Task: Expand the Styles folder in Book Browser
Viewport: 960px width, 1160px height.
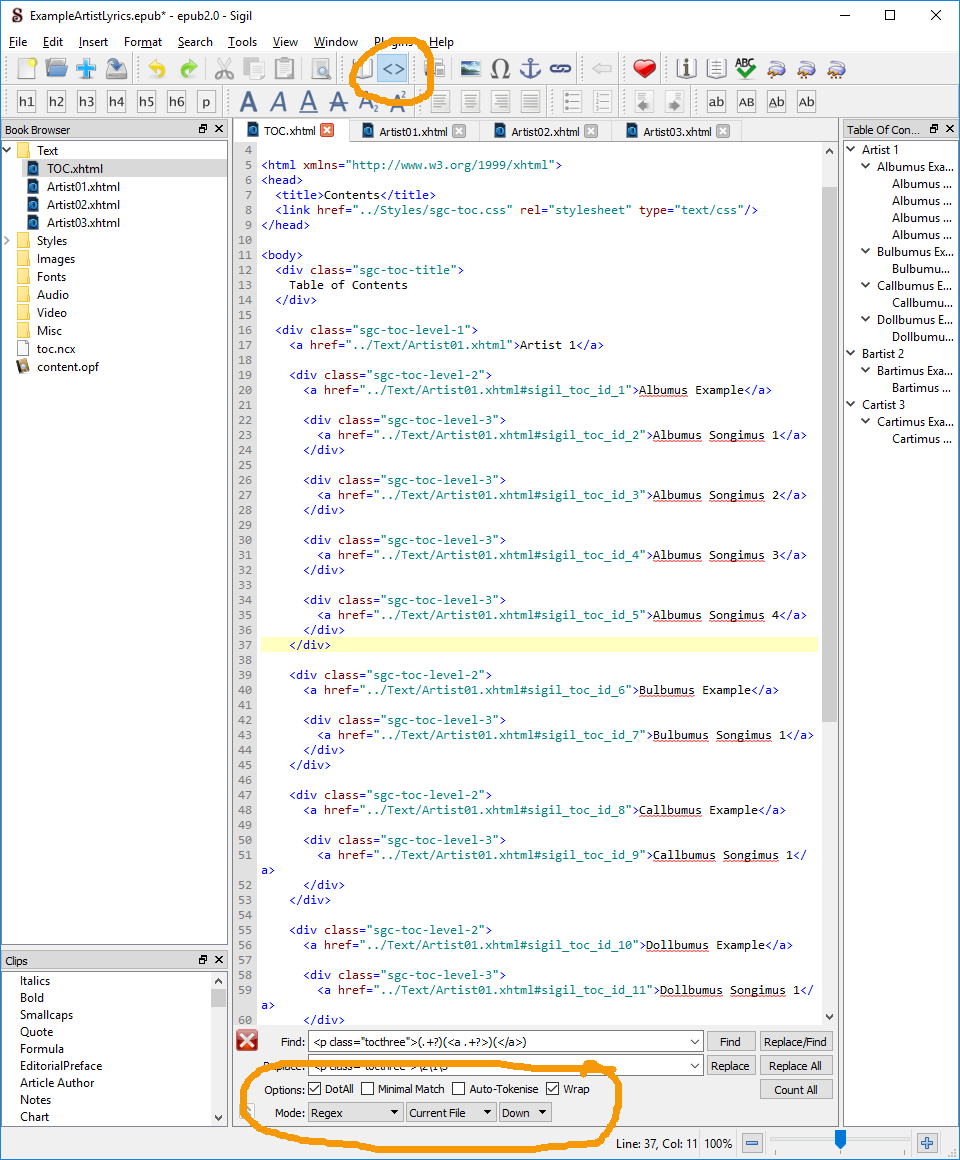Action: [x=9, y=241]
